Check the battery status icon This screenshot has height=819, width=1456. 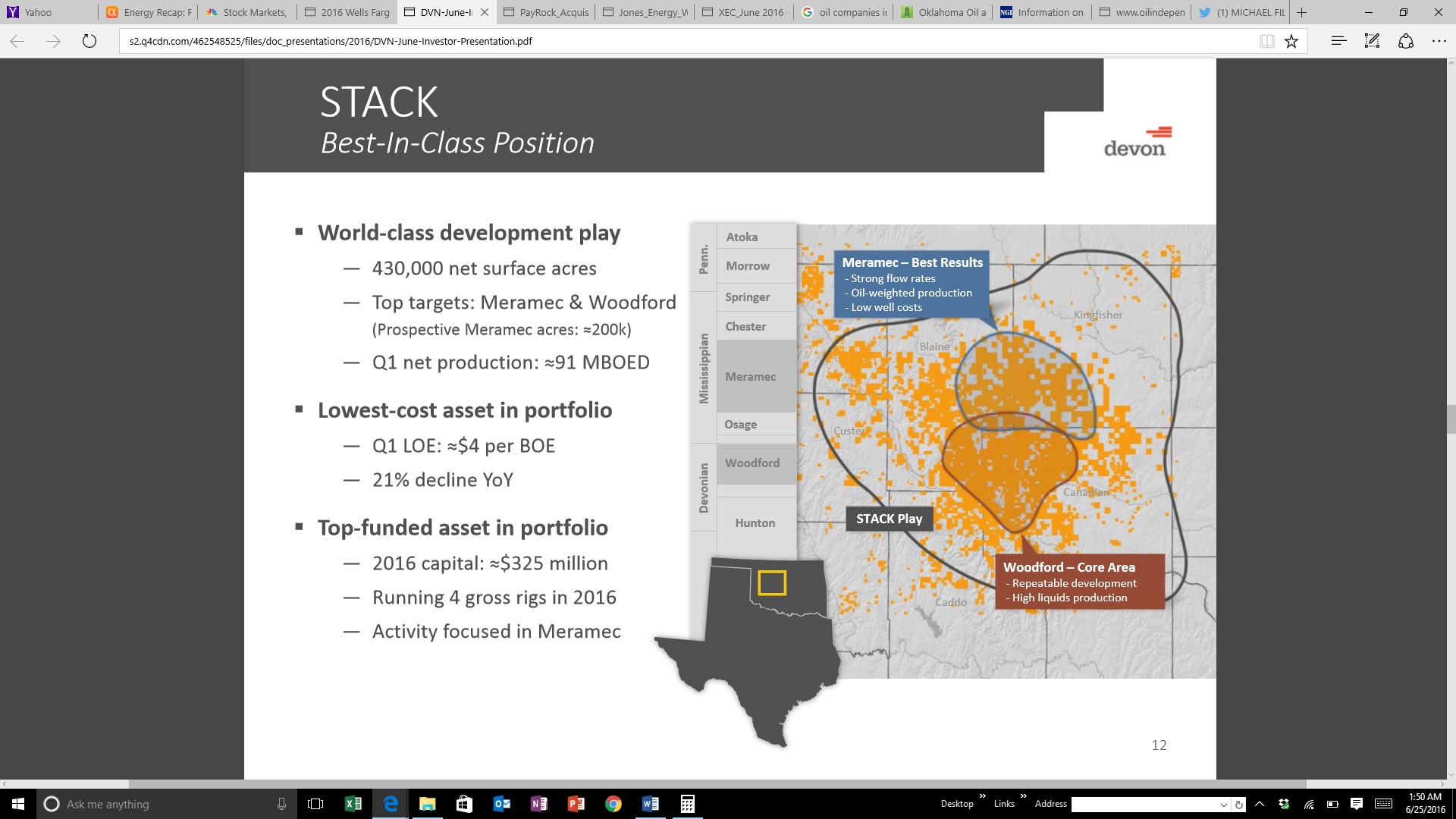click(1332, 804)
